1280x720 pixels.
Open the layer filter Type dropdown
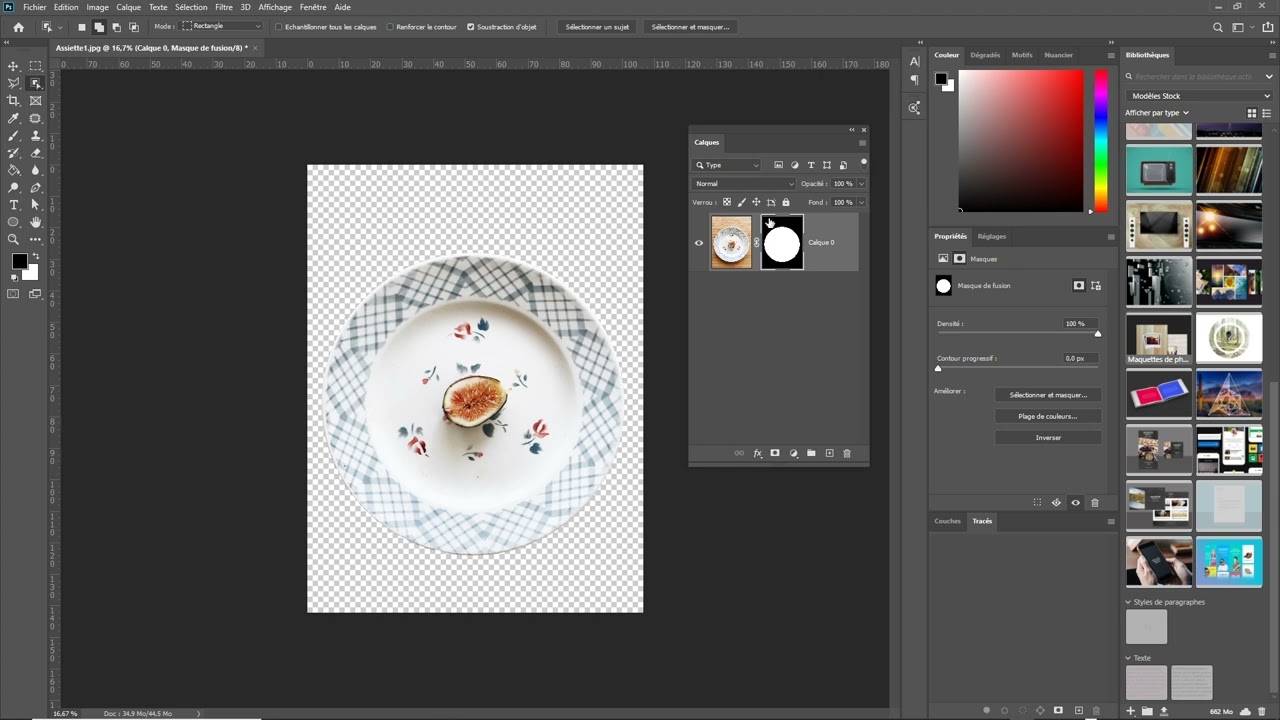pyautogui.click(x=727, y=165)
